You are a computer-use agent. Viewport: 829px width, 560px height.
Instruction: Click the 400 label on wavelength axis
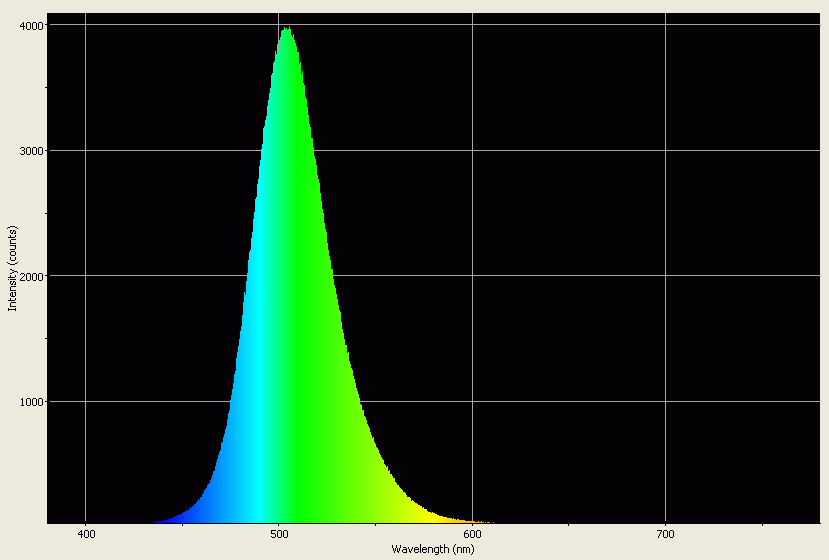click(86, 536)
